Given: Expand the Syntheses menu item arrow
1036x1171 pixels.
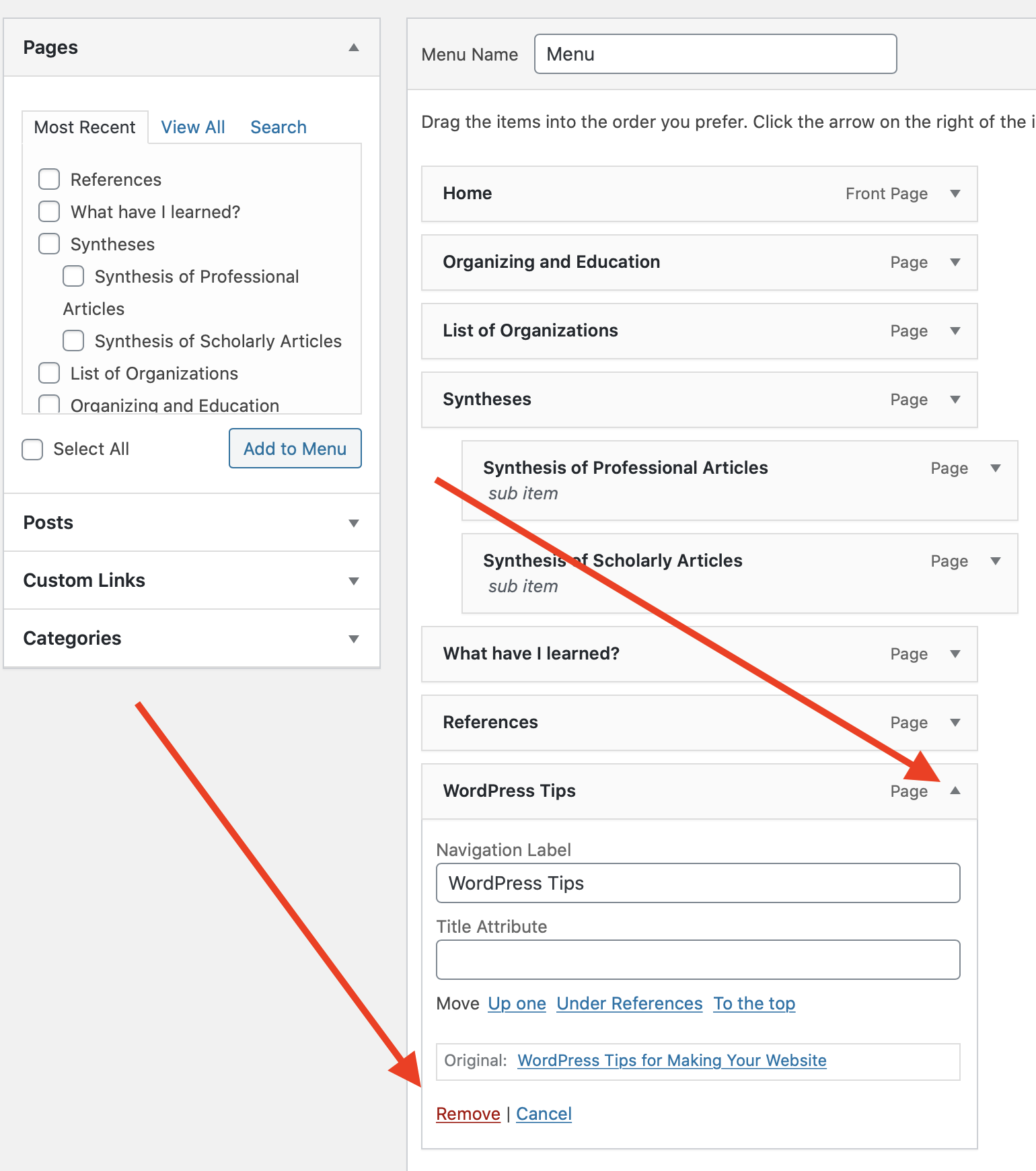Looking at the screenshot, I should tap(955, 400).
